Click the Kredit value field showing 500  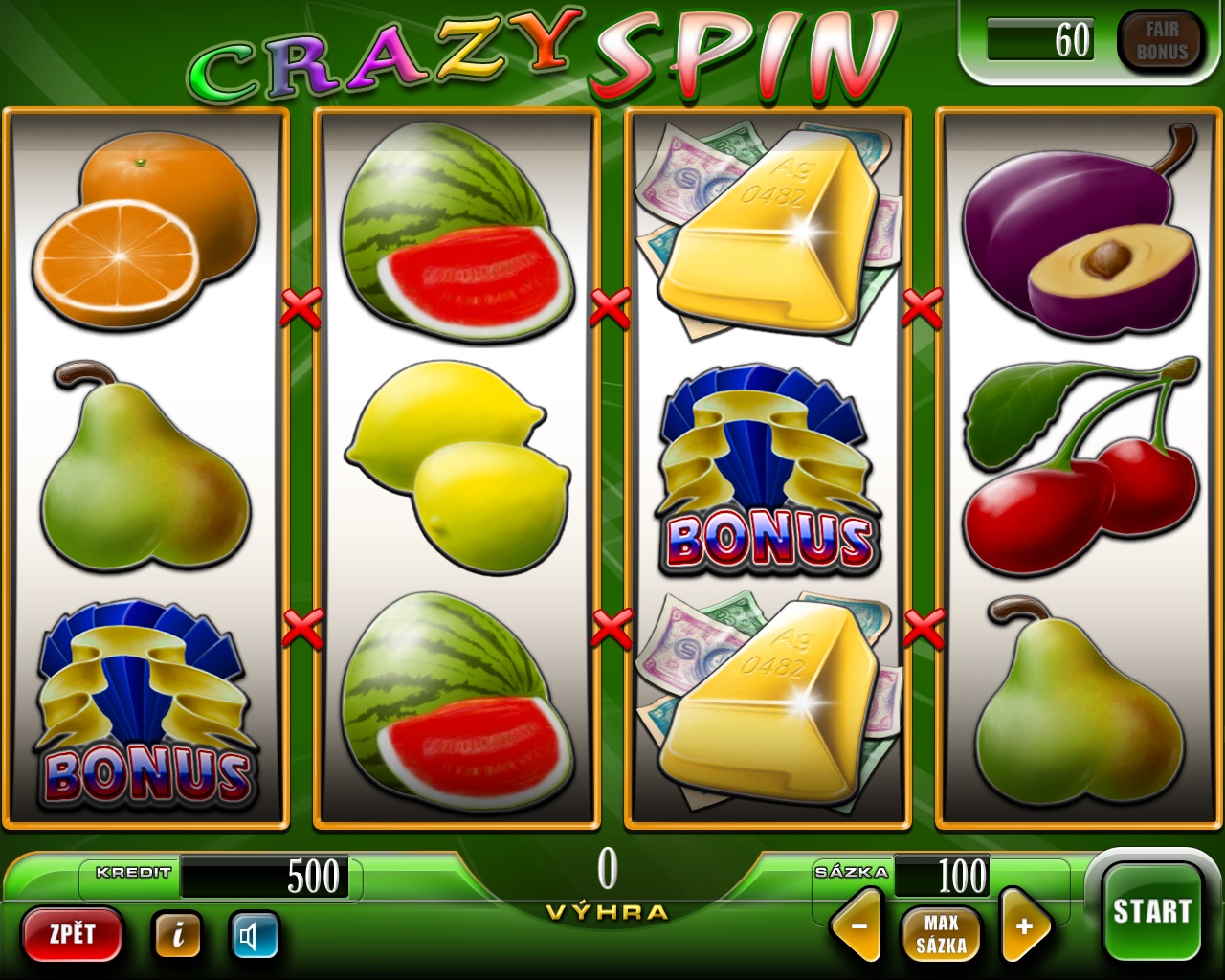[x=264, y=876]
